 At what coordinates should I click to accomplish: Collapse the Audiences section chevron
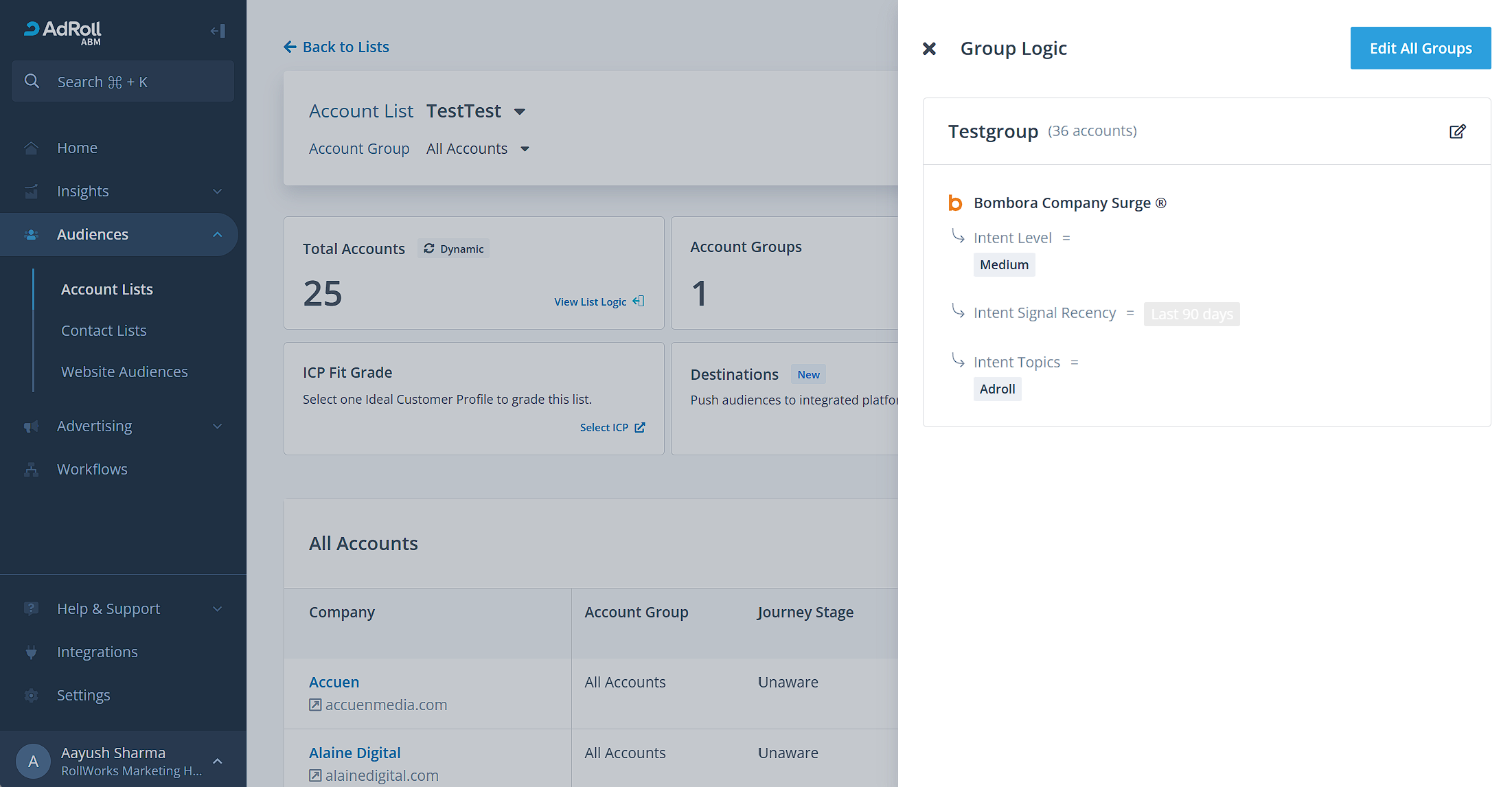[x=217, y=235]
